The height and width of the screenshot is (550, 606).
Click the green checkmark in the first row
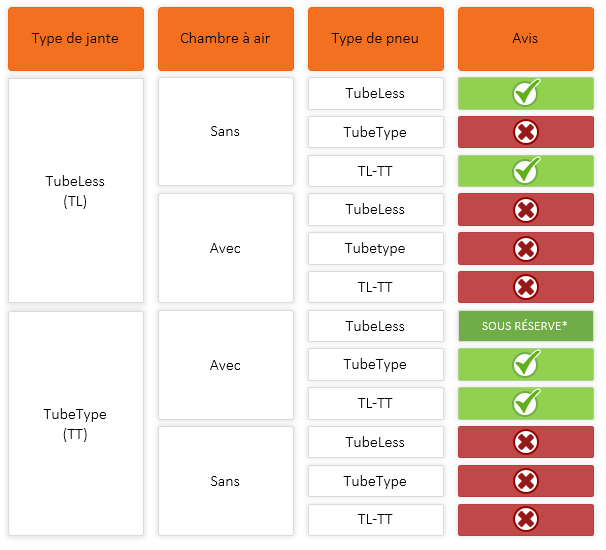tap(526, 92)
